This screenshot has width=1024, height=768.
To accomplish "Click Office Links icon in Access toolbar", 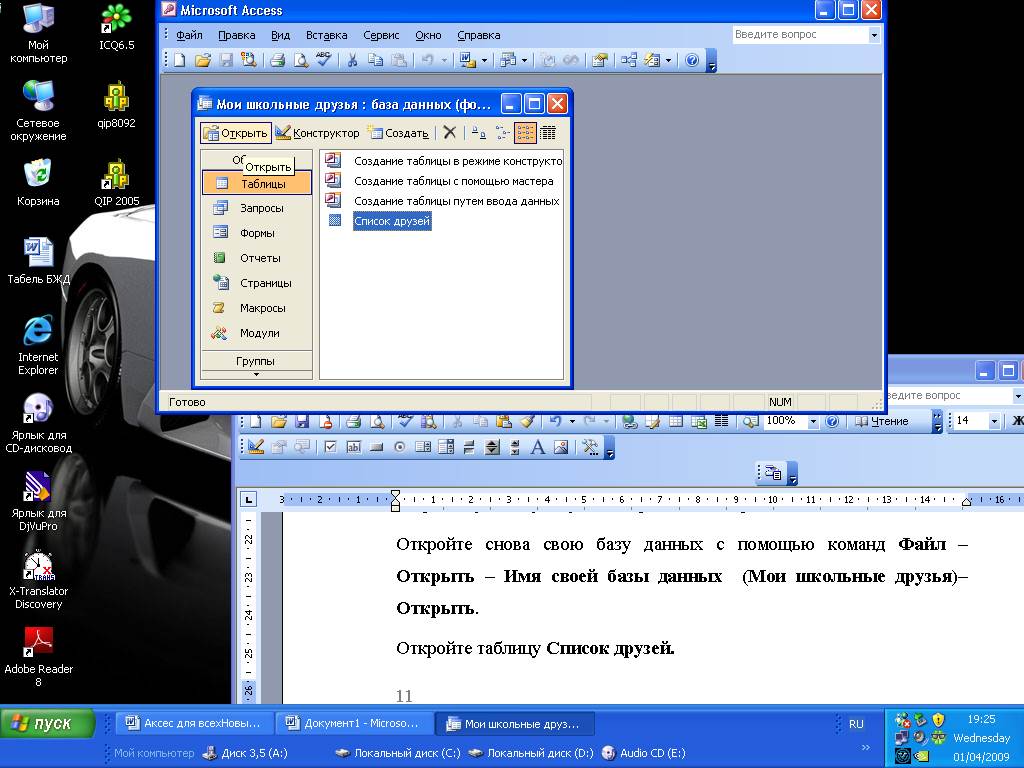I will pyautogui.click(x=468, y=61).
